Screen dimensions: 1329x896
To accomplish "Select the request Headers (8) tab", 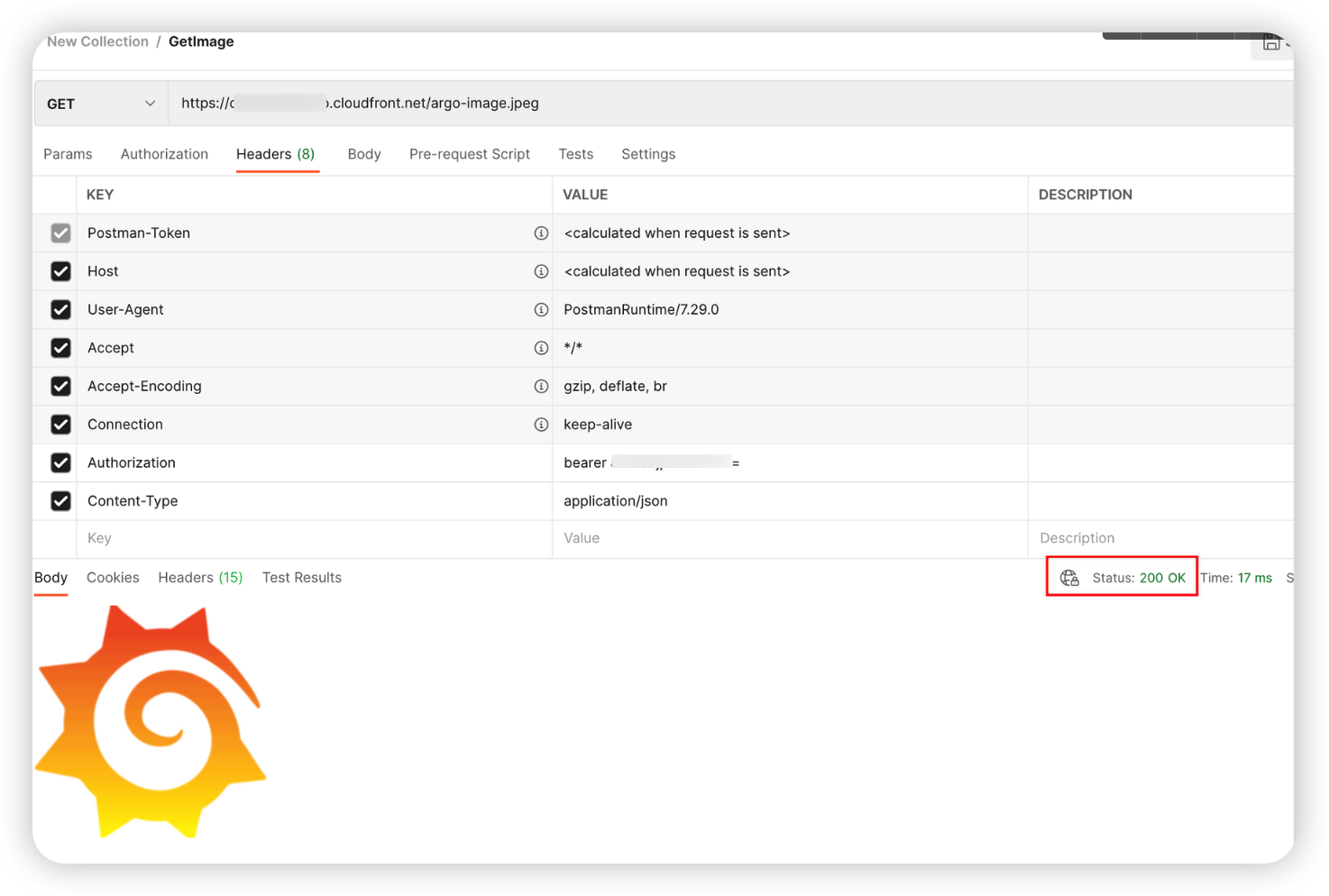I will click(276, 154).
